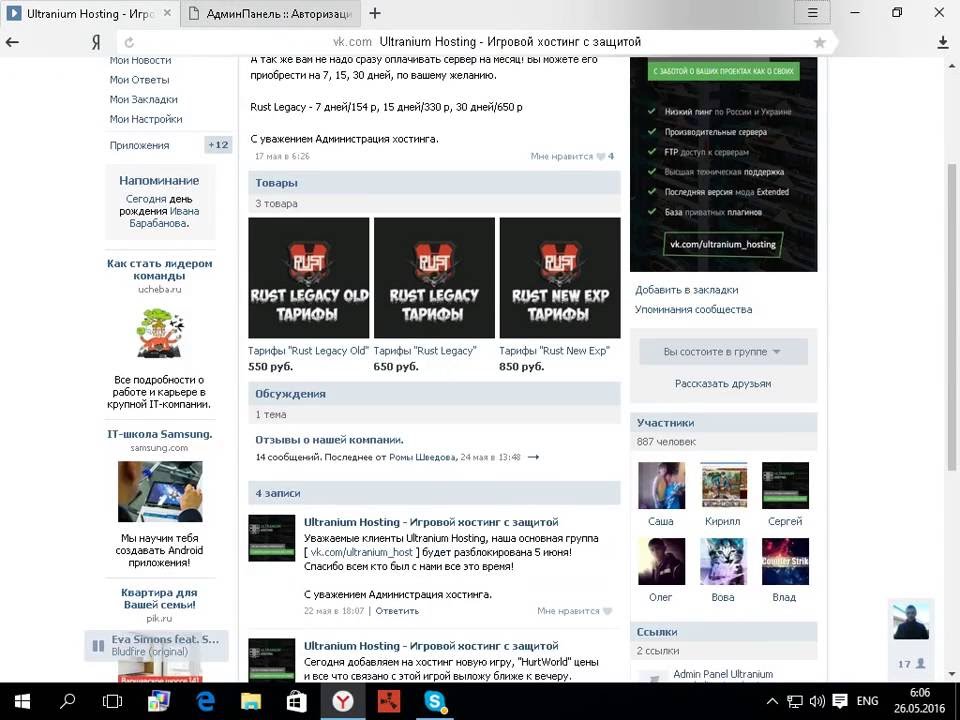
Task: Open Мои Закладки in sidebar
Action: point(143,99)
